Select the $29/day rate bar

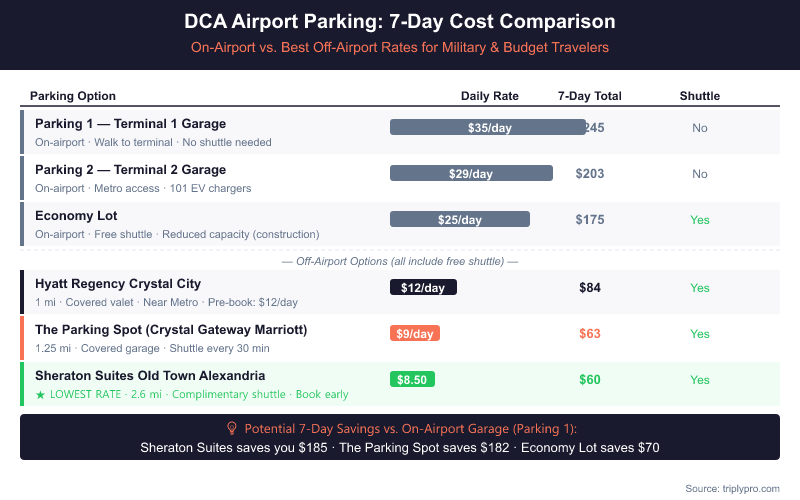tap(471, 173)
